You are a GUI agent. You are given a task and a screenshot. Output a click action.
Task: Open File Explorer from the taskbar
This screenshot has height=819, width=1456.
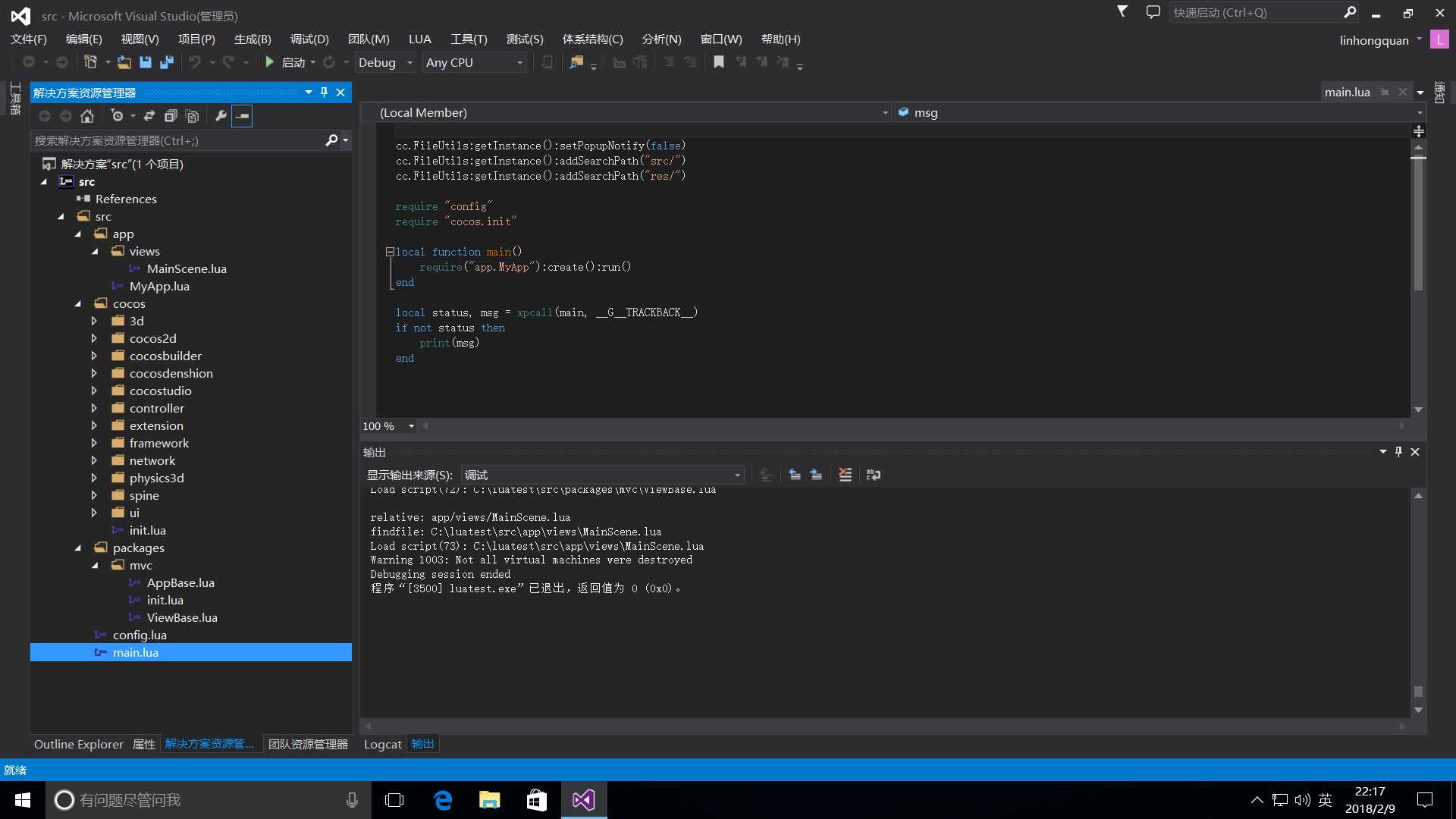[490, 800]
